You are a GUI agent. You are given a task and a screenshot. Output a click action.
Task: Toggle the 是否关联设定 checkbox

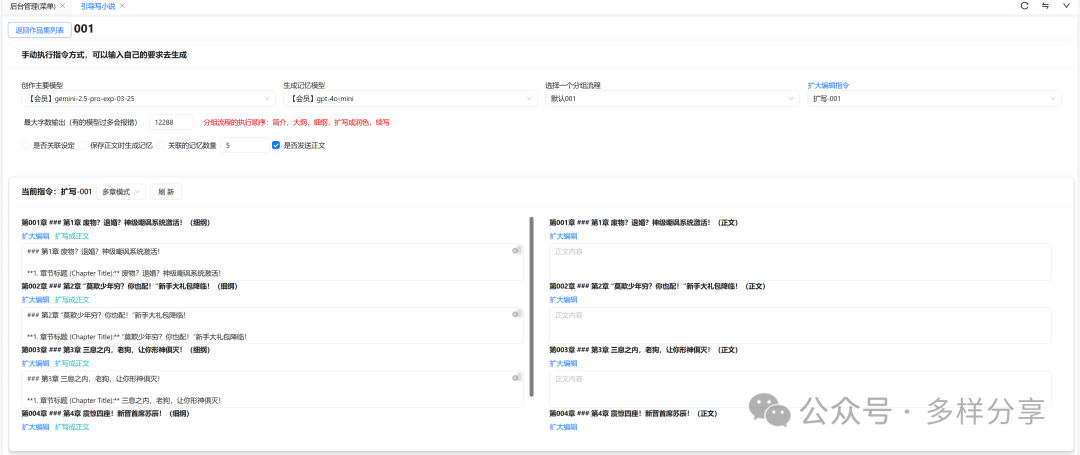(x=25, y=146)
